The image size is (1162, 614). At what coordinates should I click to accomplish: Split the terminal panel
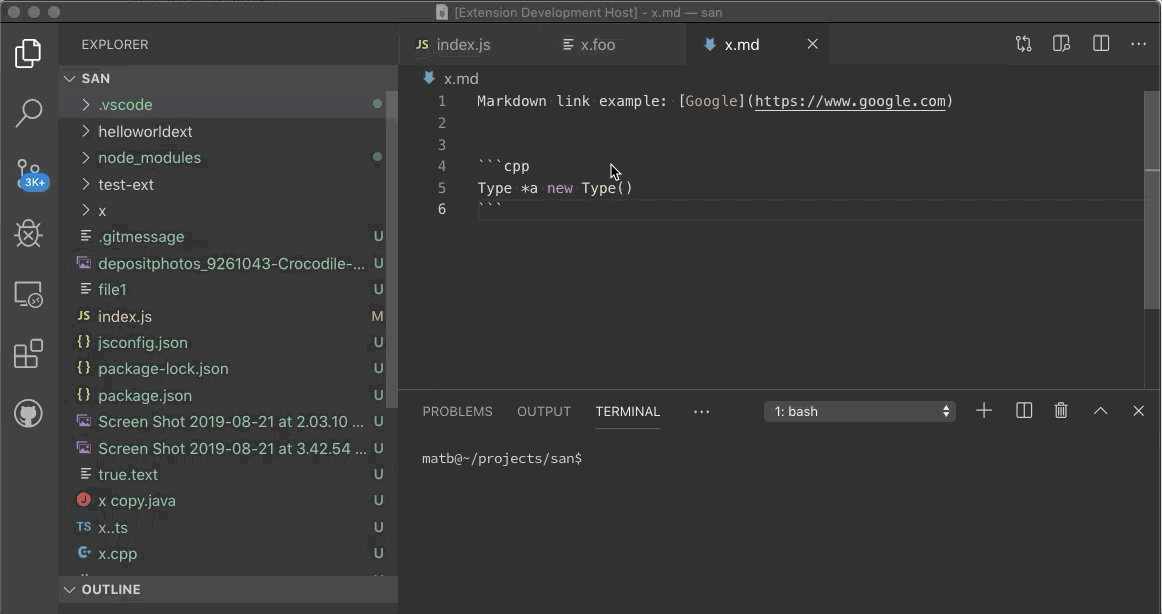click(x=1023, y=411)
